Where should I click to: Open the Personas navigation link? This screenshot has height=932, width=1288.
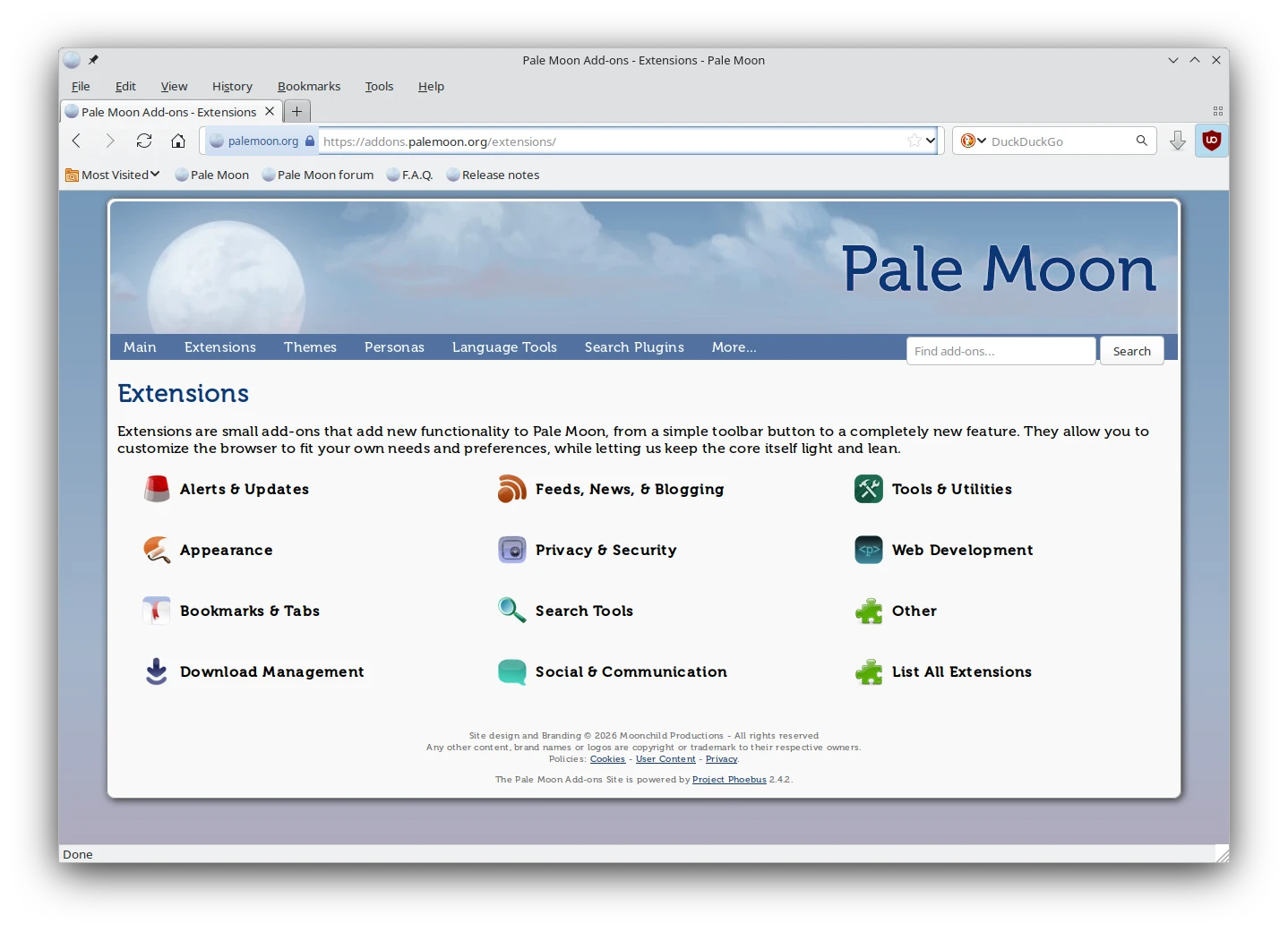coord(394,347)
